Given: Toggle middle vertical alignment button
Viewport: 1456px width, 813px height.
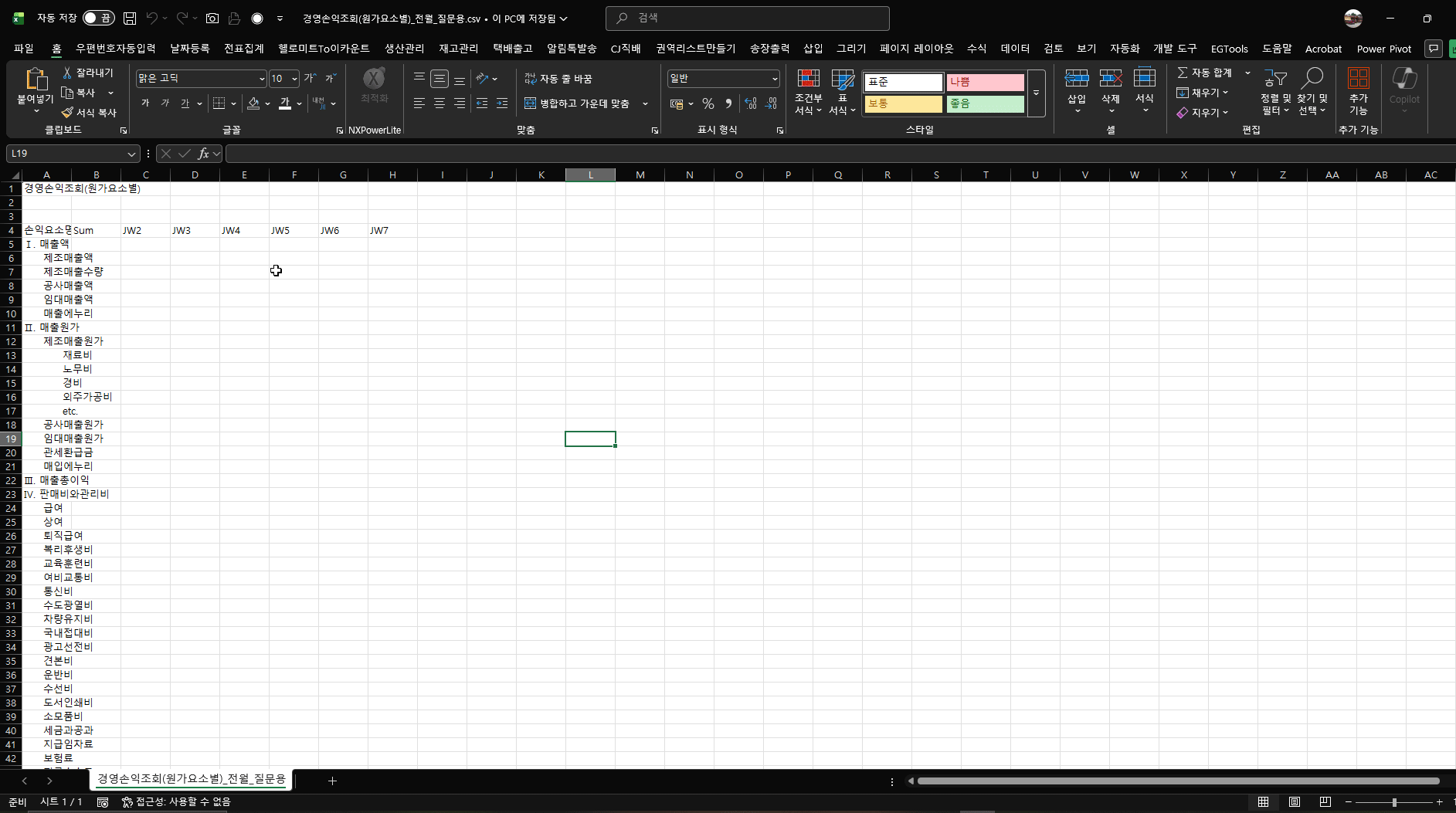Looking at the screenshot, I should tap(440, 79).
